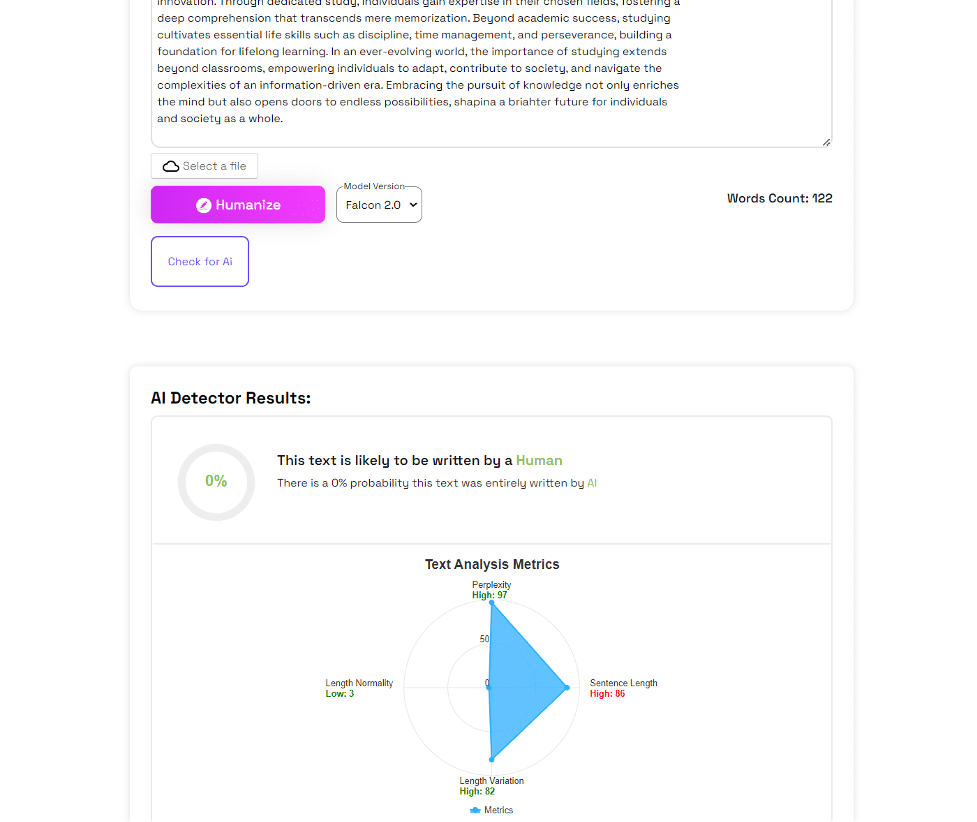Image resolution: width=977 pixels, height=822 pixels.
Task: Click the Length Normality Low: 3 label
Action: pyautogui.click(x=359, y=688)
